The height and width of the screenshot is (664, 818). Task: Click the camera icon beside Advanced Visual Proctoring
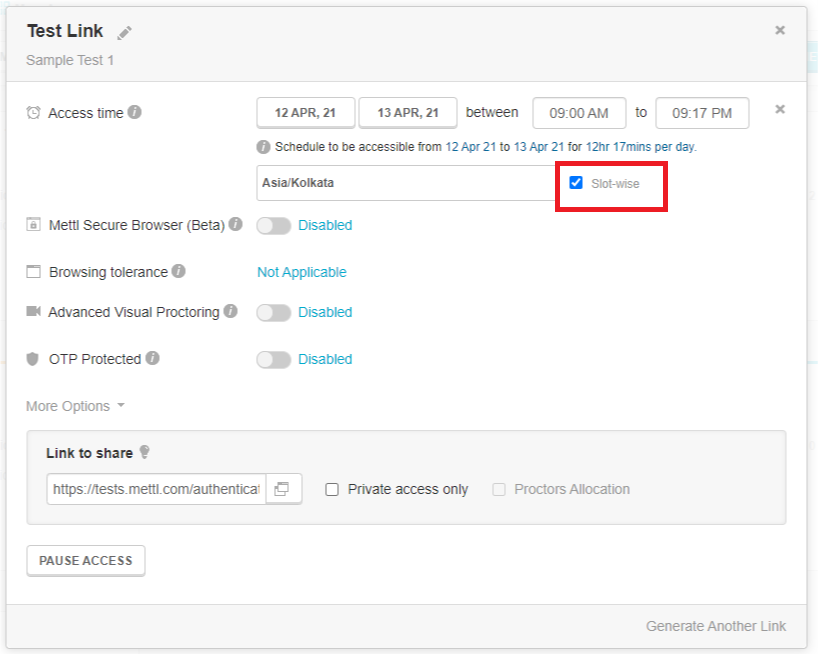click(32, 312)
